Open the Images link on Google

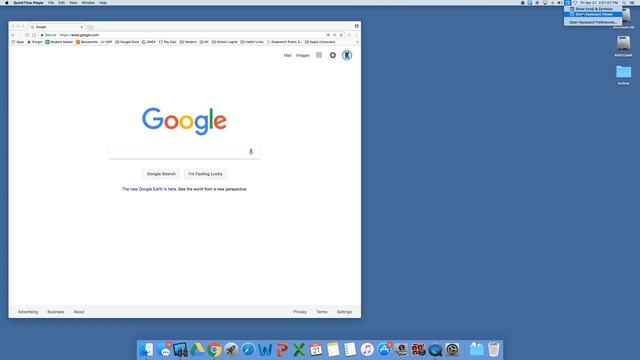(303, 56)
